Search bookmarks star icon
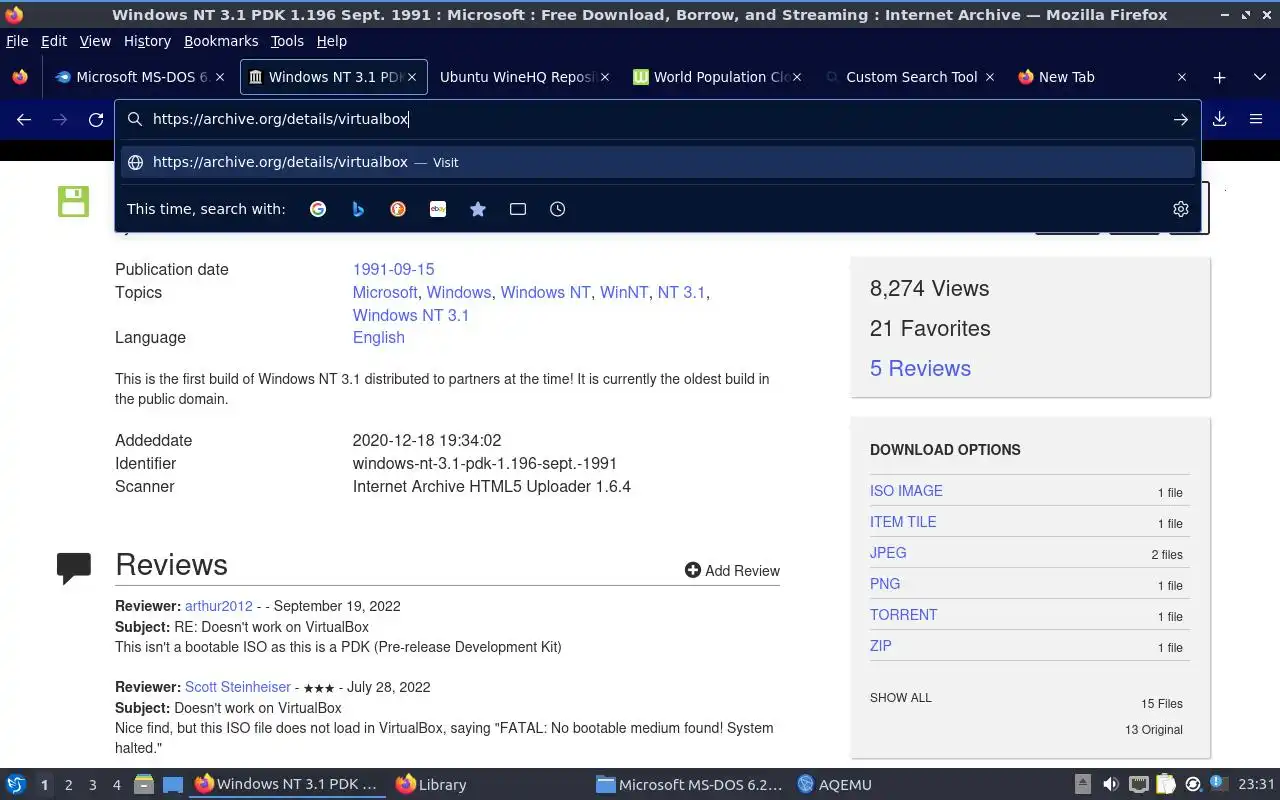 point(478,209)
